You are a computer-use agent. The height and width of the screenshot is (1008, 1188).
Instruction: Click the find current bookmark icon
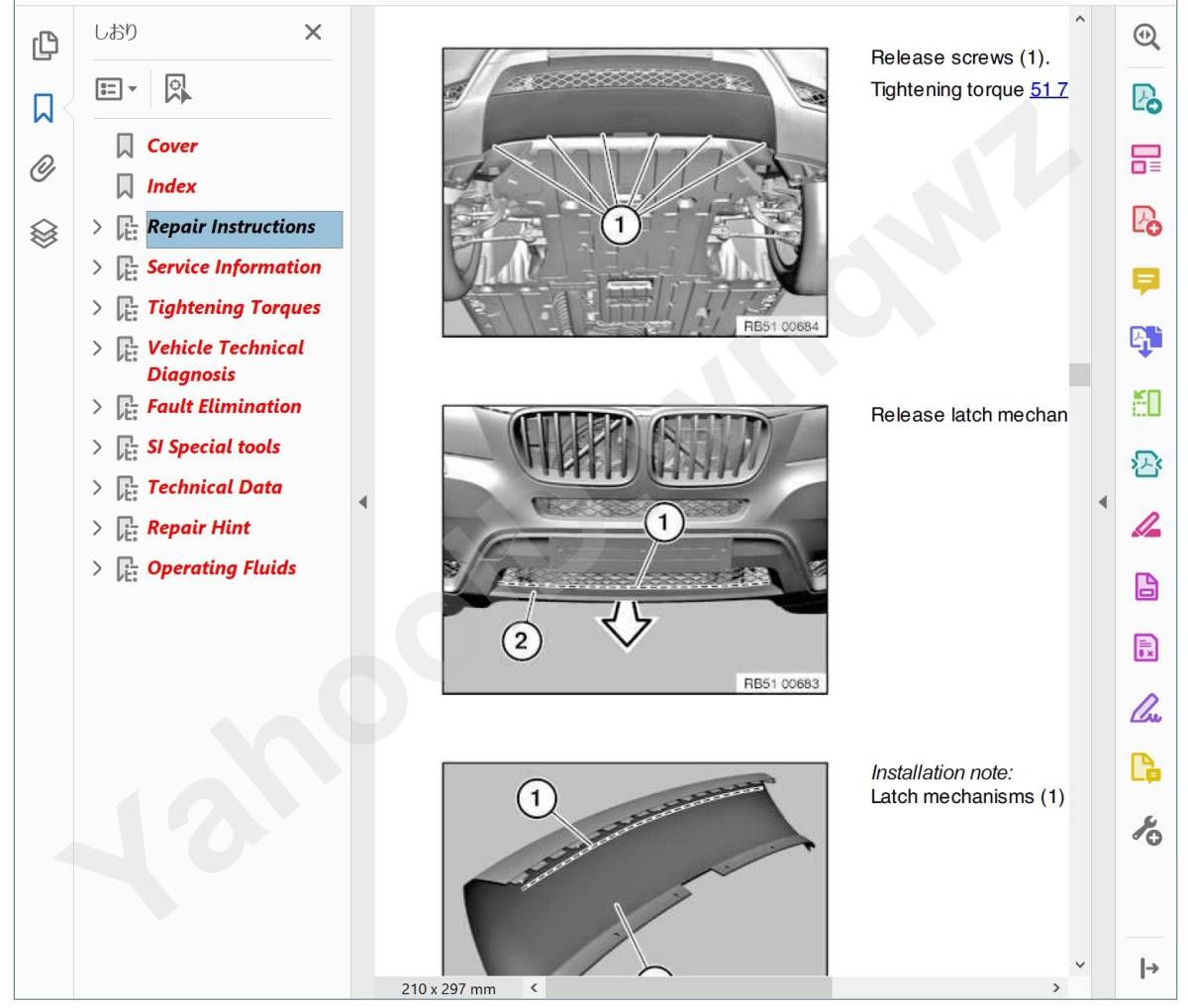coord(177,89)
